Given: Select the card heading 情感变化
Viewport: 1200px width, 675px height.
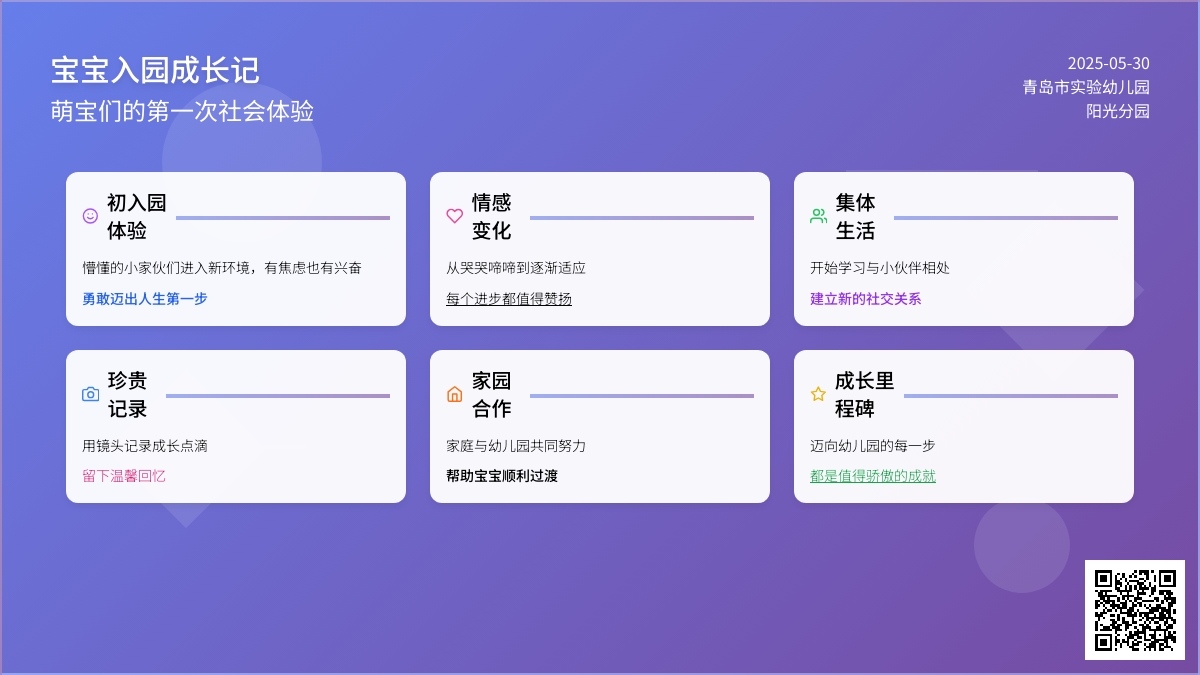Looking at the screenshot, I should (492, 217).
